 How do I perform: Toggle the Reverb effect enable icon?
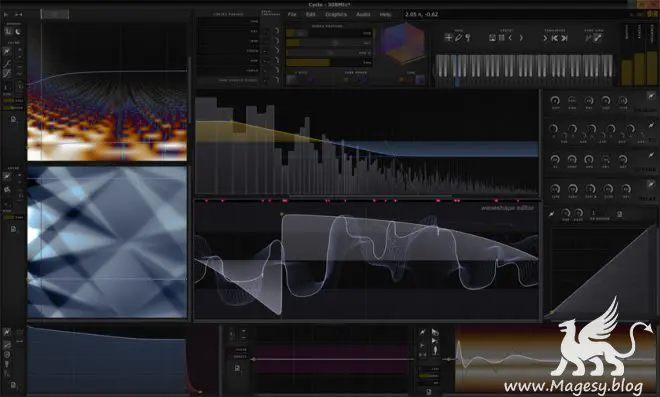point(651,155)
